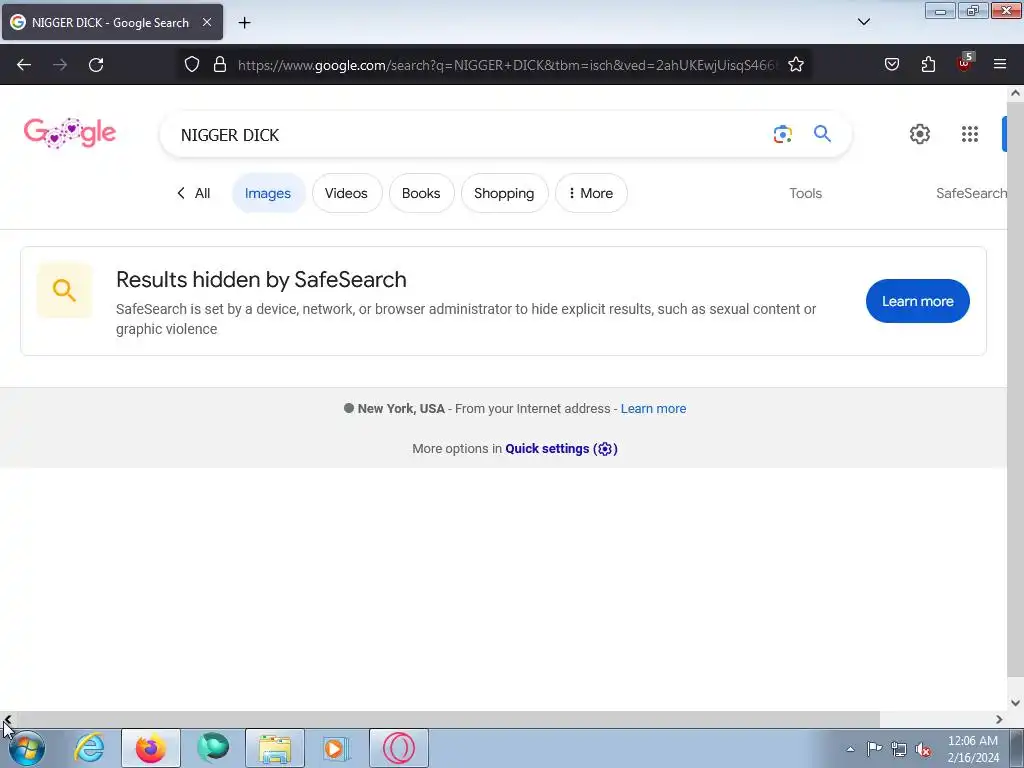Close the Google Search tab

[x=207, y=22]
